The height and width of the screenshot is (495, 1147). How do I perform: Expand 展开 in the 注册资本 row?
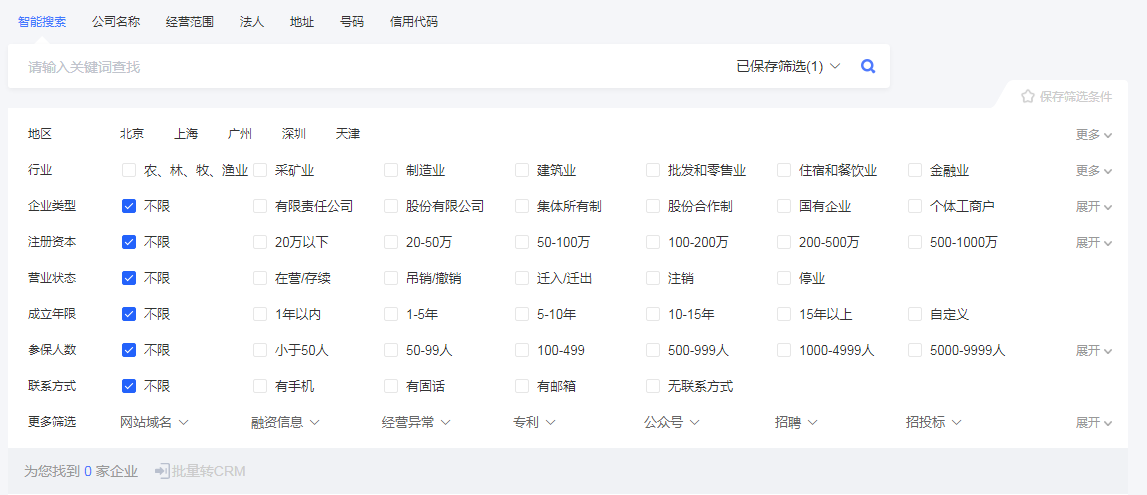tap(1094, 242)
